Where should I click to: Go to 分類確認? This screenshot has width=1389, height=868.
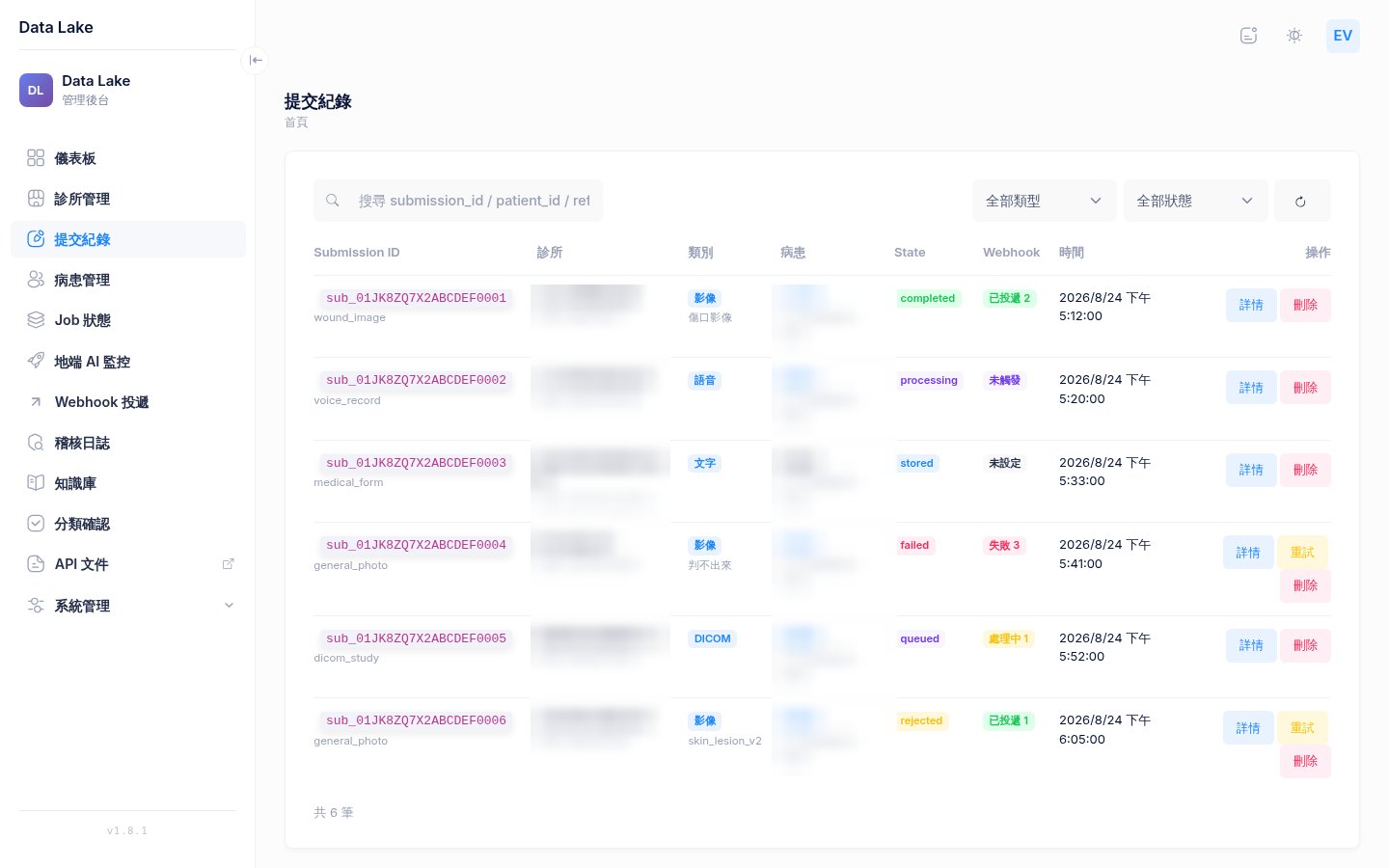tap(128, 524)
